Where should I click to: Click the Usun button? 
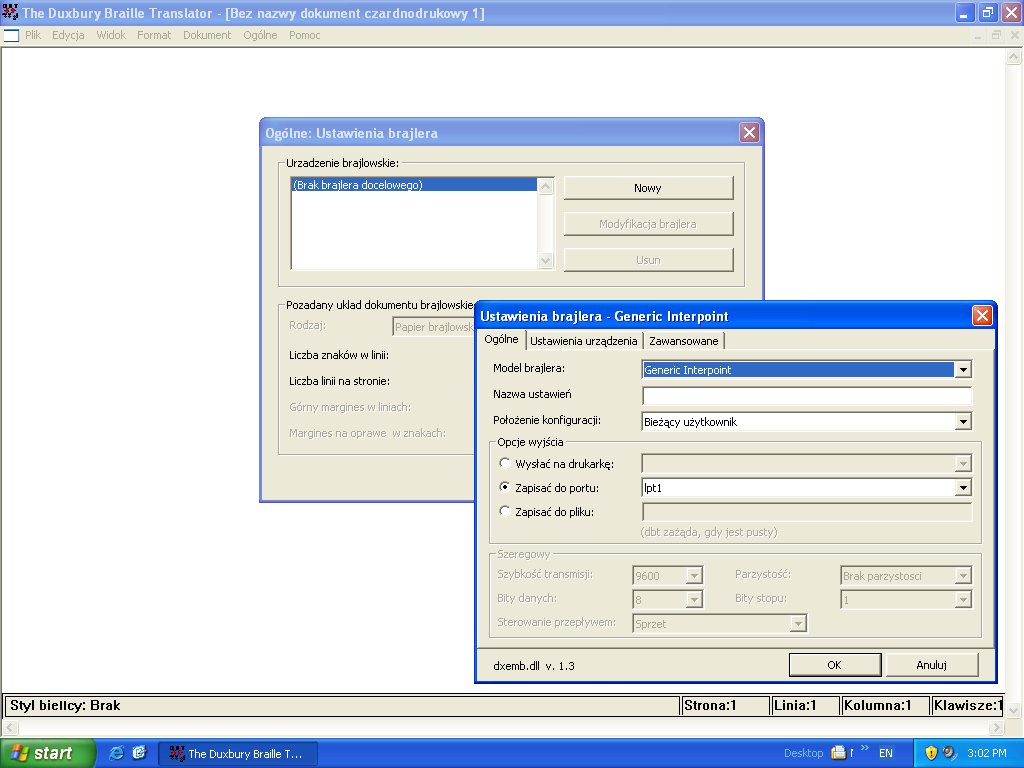[x=648, y=260]
